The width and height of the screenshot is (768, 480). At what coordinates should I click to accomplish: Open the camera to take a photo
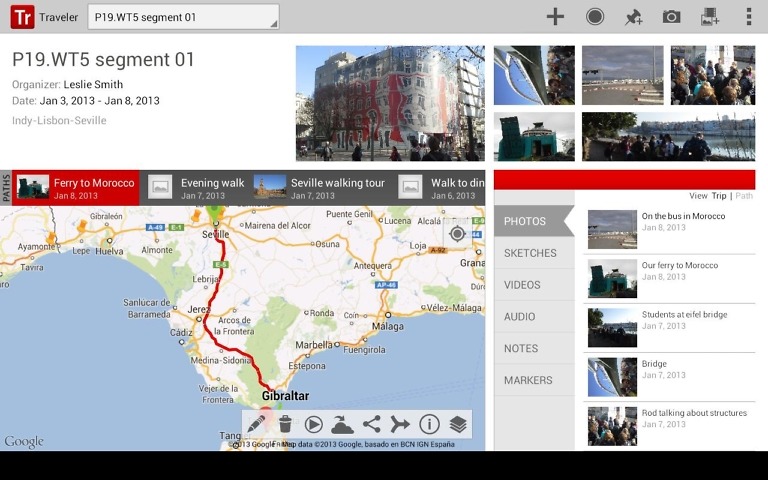[x=671, y=16]
